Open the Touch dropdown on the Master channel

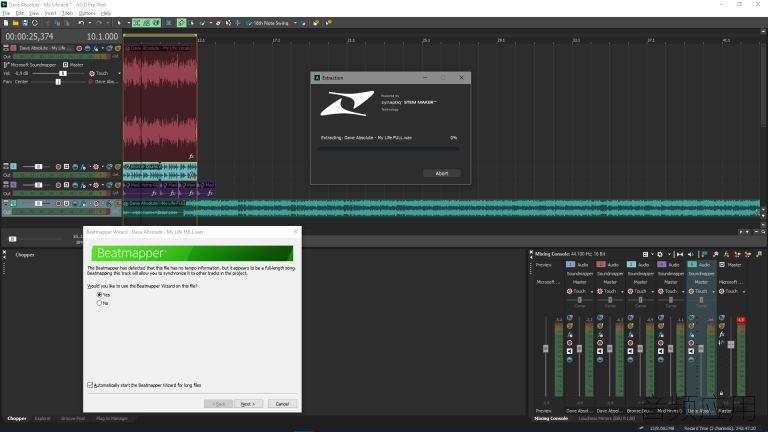(744, 291)
